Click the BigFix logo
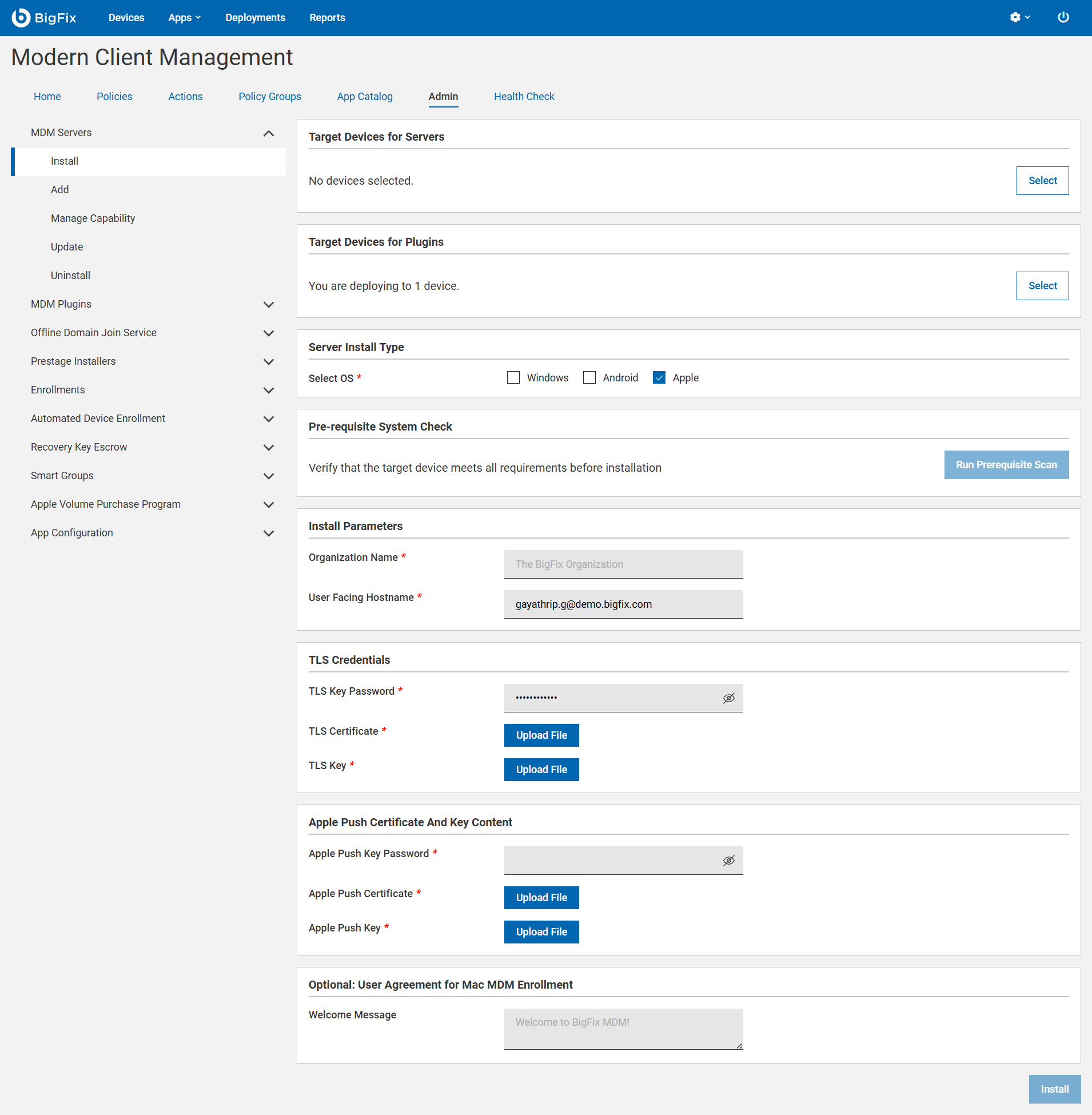This screenshot has width=1092, height=1115. coord(45,17)
